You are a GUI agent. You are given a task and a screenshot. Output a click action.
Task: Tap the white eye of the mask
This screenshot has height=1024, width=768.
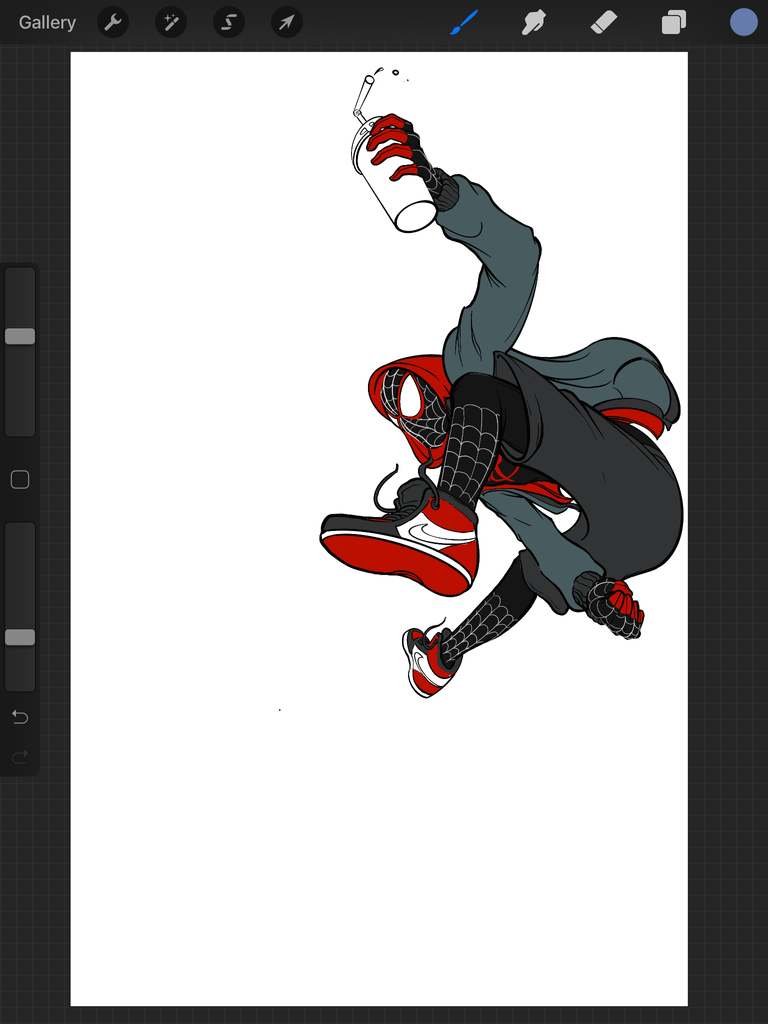[411, 394]
